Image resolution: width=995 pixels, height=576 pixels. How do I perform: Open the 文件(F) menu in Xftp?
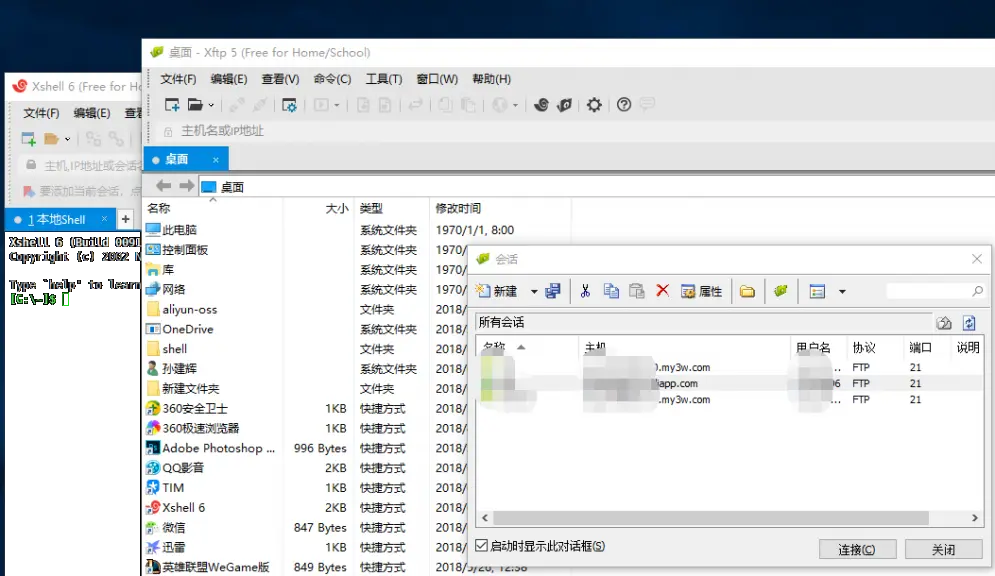(178, 79)
